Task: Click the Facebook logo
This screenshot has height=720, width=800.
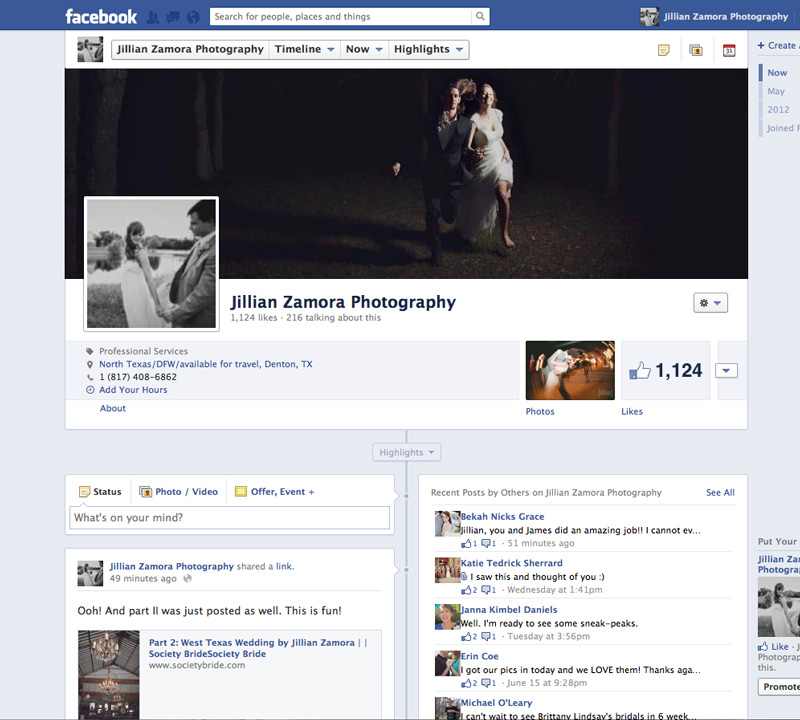Action: click(x=101, y=16)
